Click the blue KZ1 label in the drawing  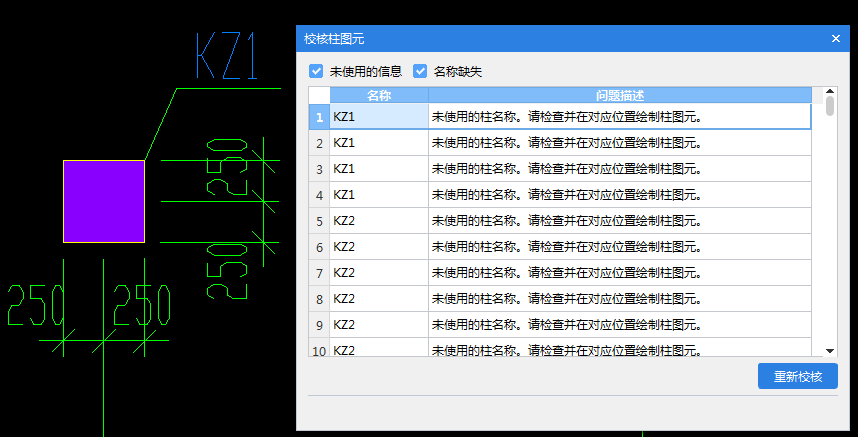coord(227,56)
